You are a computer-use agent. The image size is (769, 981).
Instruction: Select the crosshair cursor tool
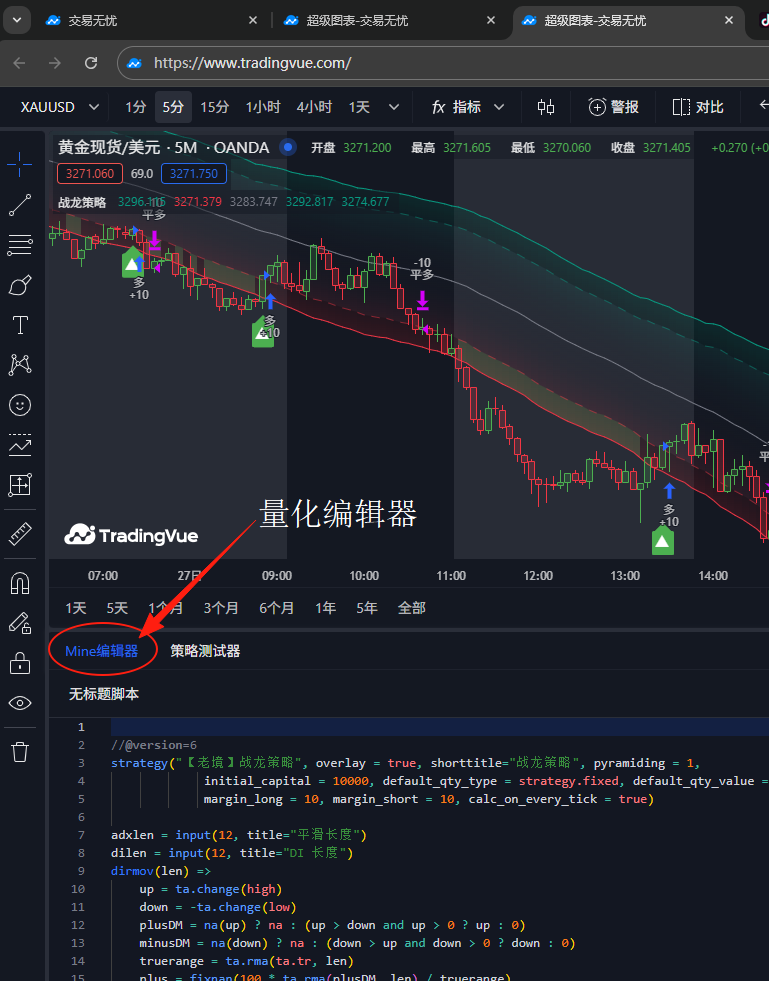(19, 165)
